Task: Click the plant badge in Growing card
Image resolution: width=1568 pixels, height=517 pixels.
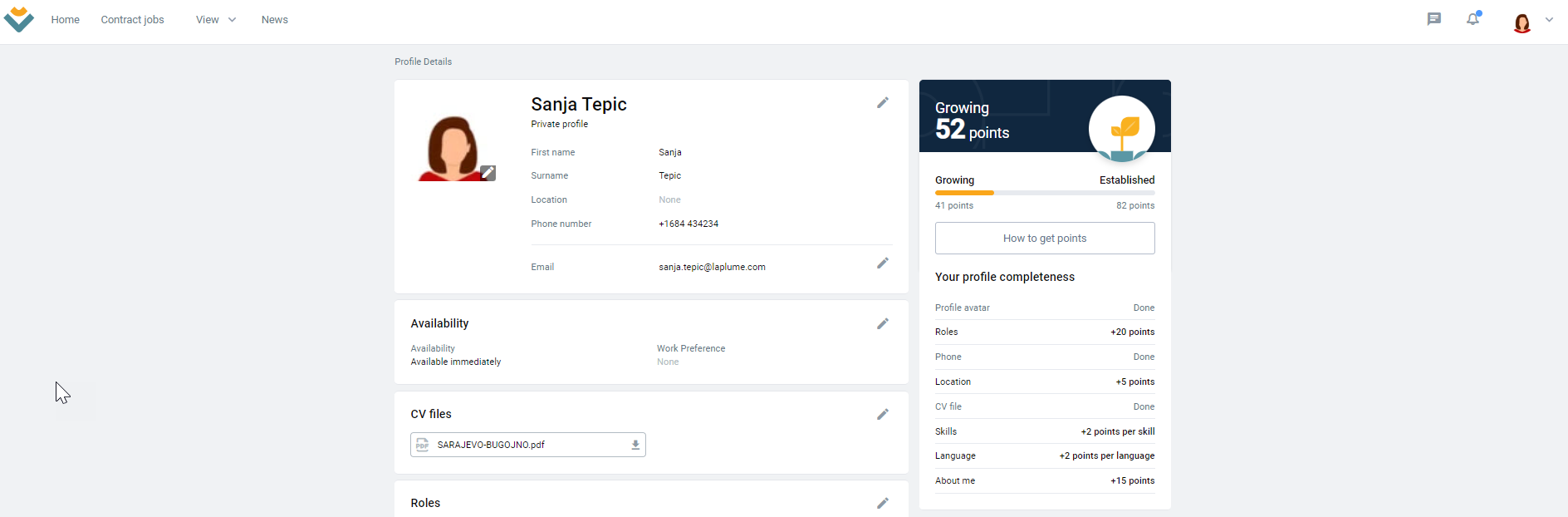Action: (1122, 129)
